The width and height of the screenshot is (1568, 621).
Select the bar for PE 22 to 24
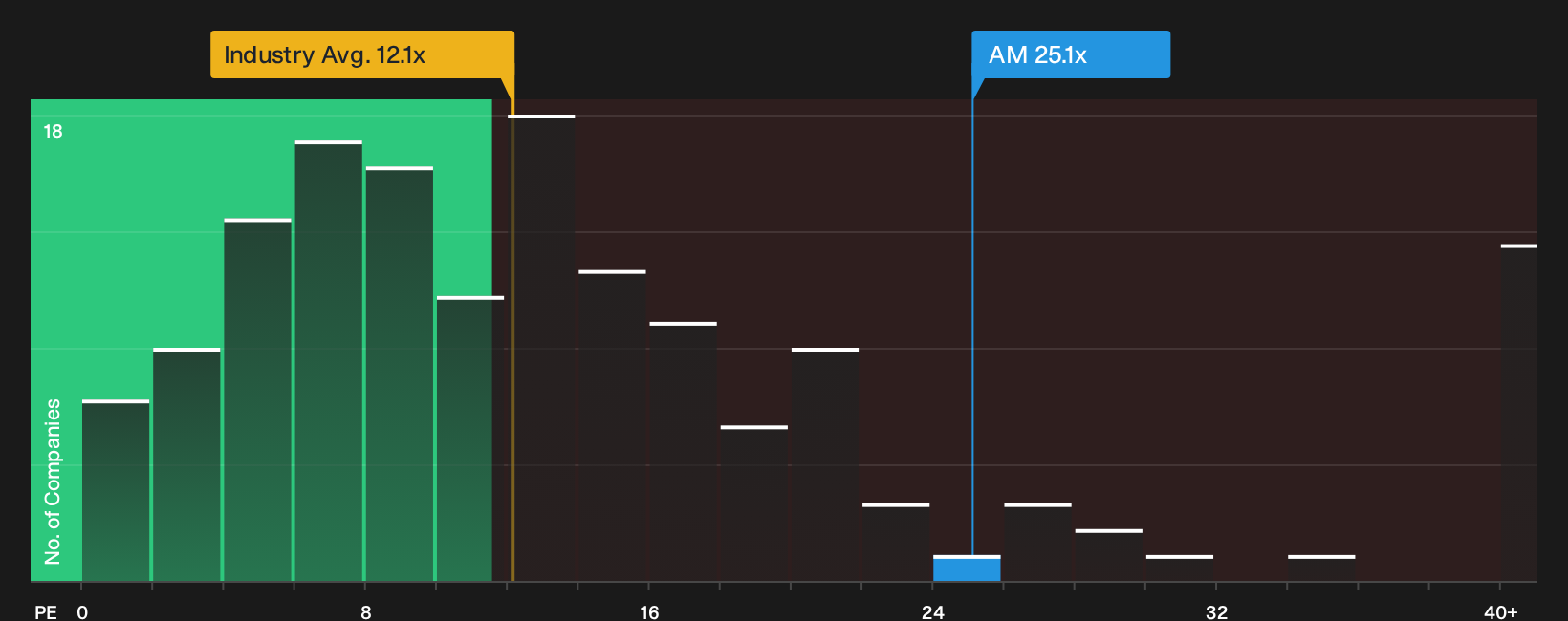[896, 542]
